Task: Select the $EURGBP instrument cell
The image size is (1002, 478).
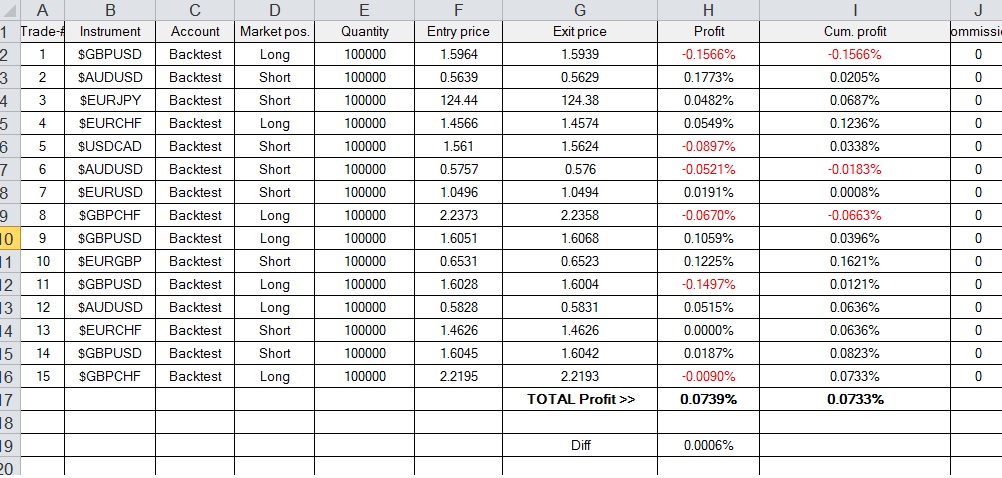Action: tap(110, 261)
